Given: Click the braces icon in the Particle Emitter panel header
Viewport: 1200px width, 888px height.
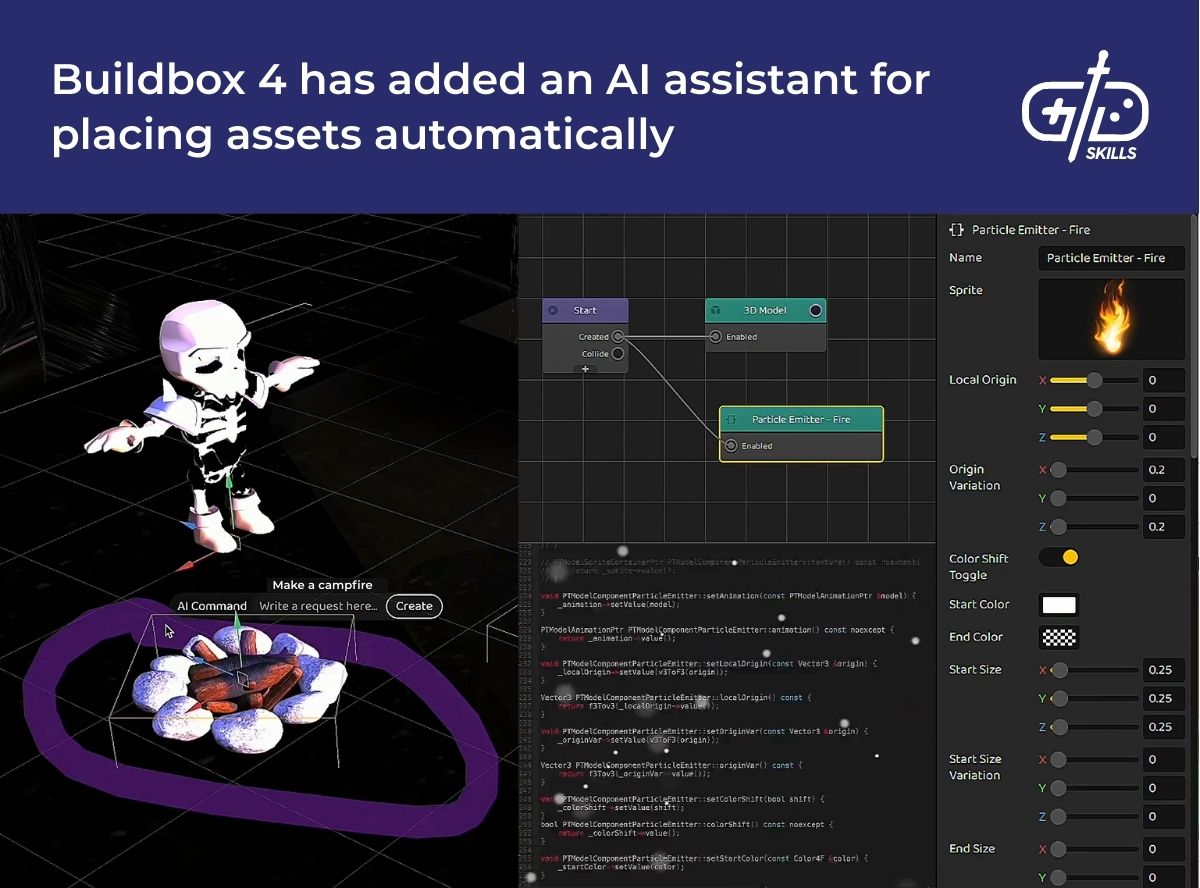Looking at the screenshot, I should 956,229.
